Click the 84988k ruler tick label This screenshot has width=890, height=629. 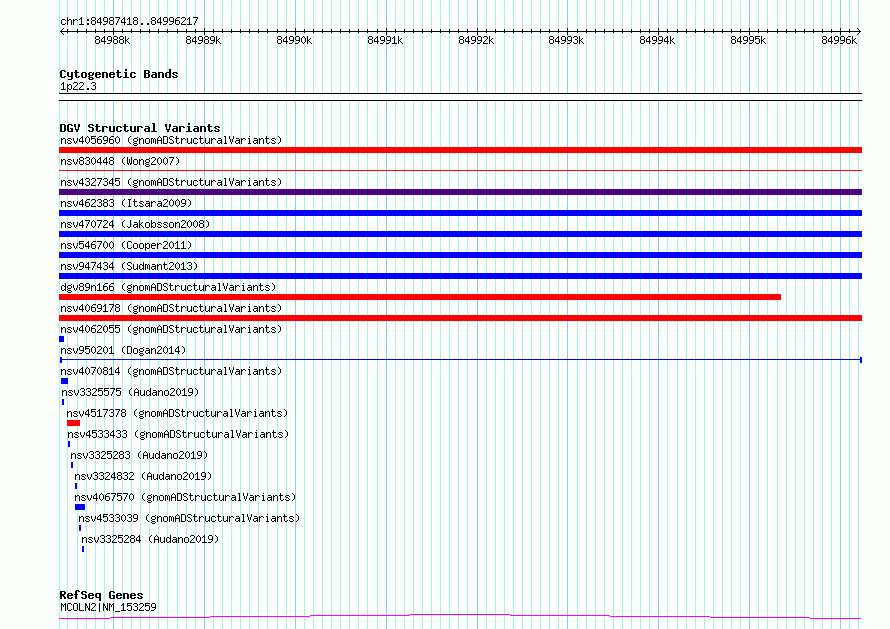pyautogui.click(x=112, y=40)
